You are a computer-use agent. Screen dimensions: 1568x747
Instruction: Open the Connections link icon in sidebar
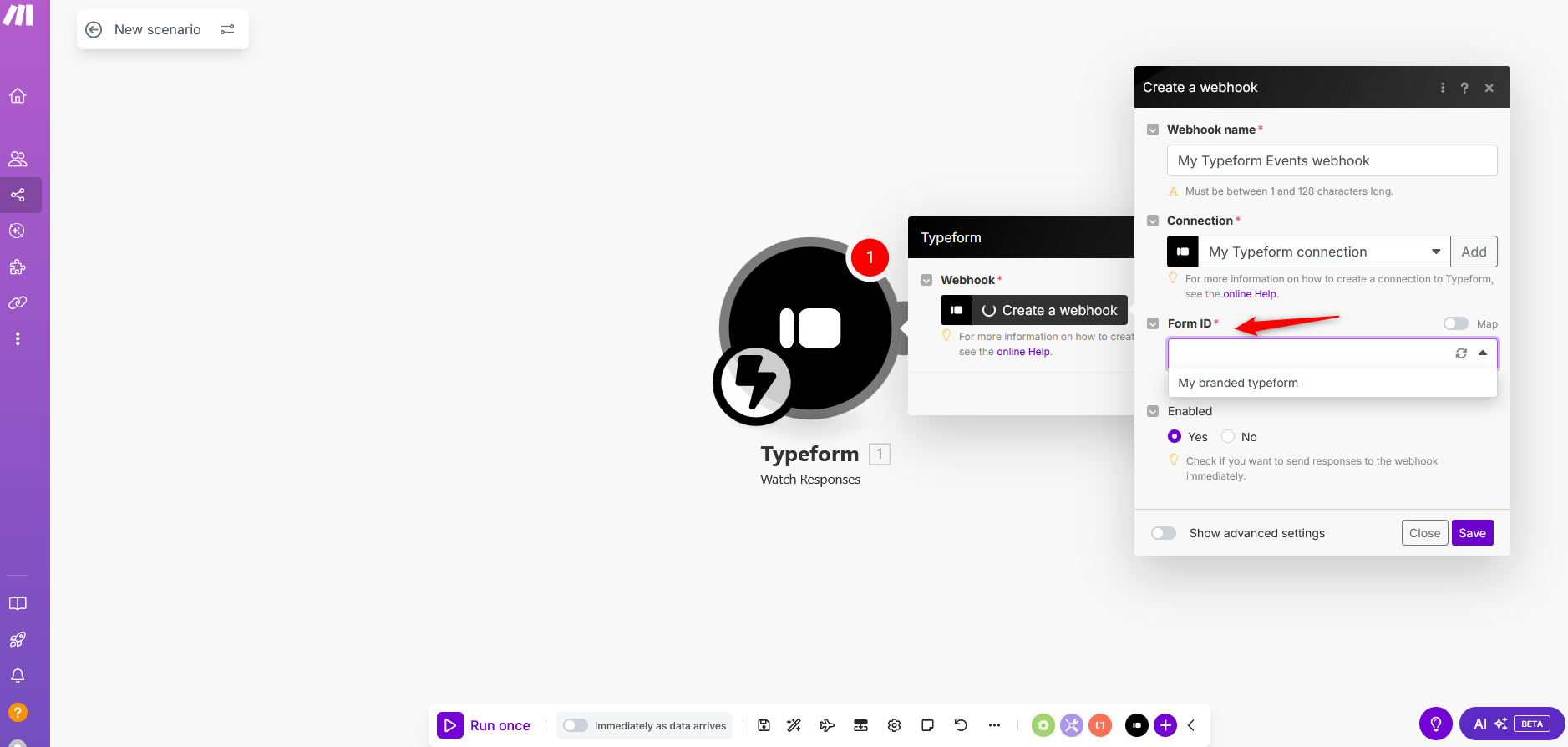[x=18, y=302]
